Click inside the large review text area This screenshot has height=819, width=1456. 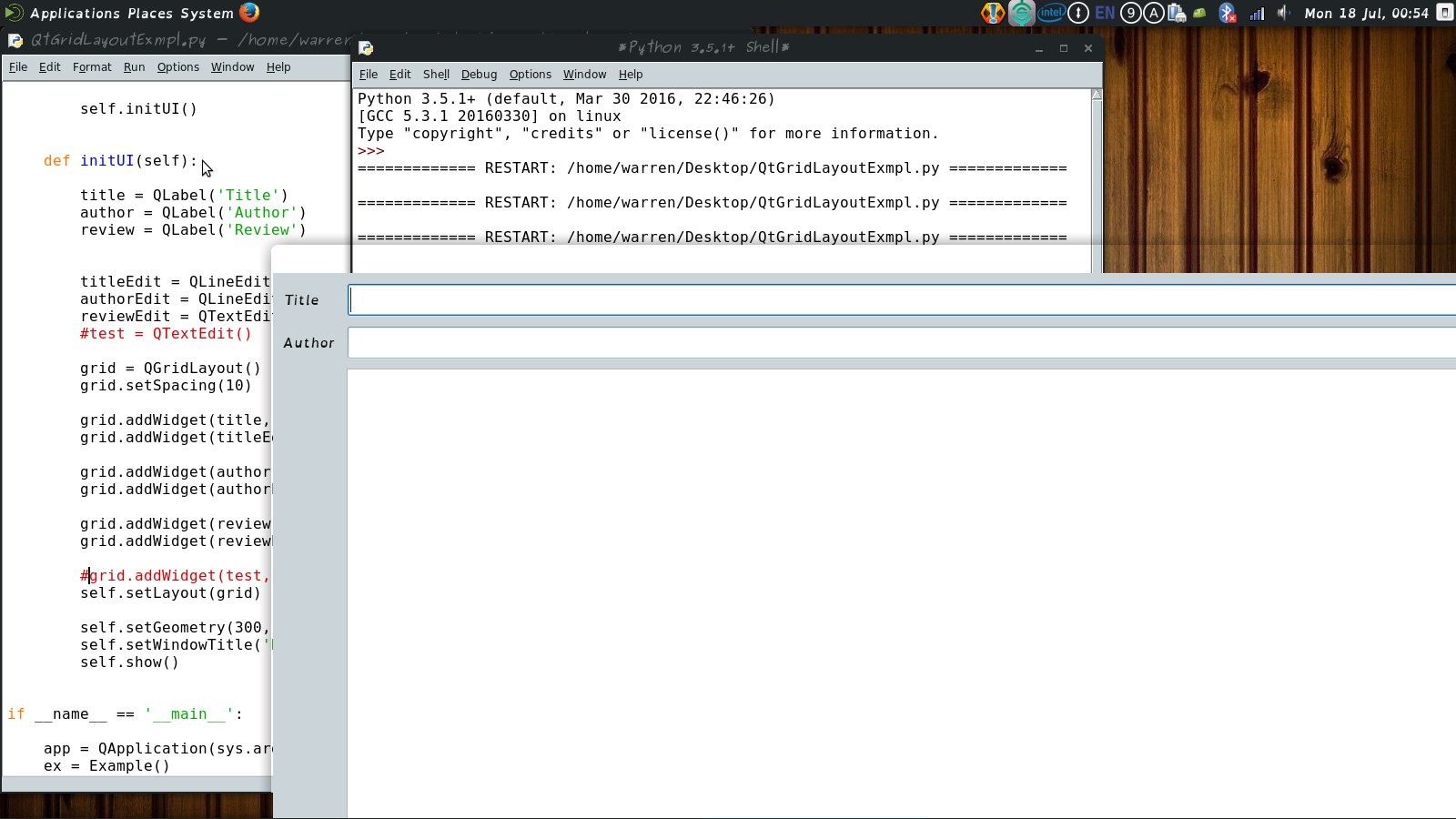click(902, 593)
